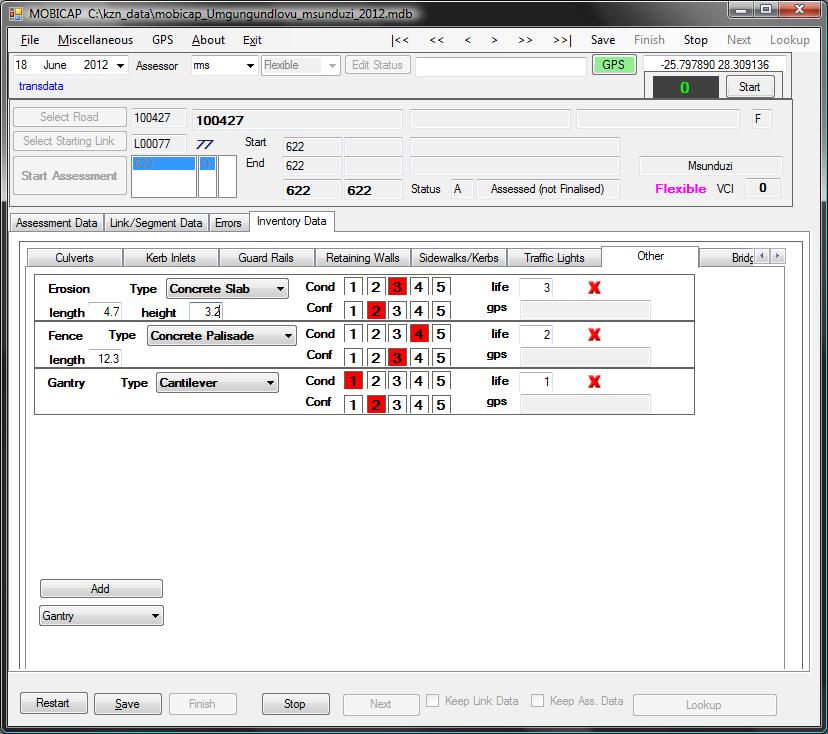This screenshot has height=734, width=828.
Task: Open the Miscellaneous menu
Action: (x=95, y=40)
